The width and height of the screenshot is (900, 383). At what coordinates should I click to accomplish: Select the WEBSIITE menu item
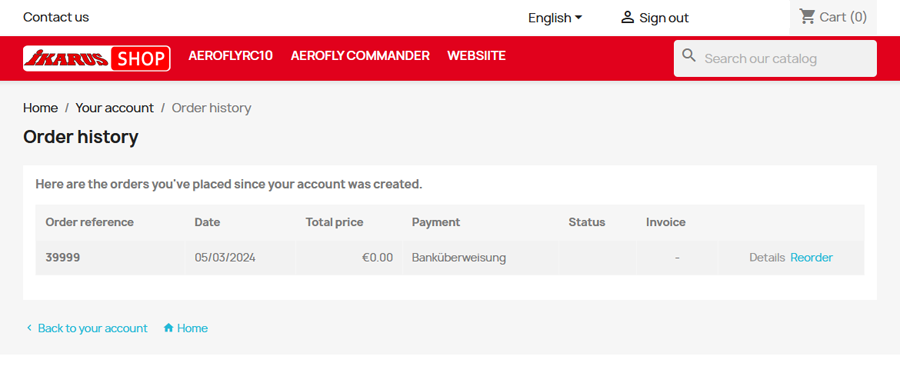click(x=476, y=56)
